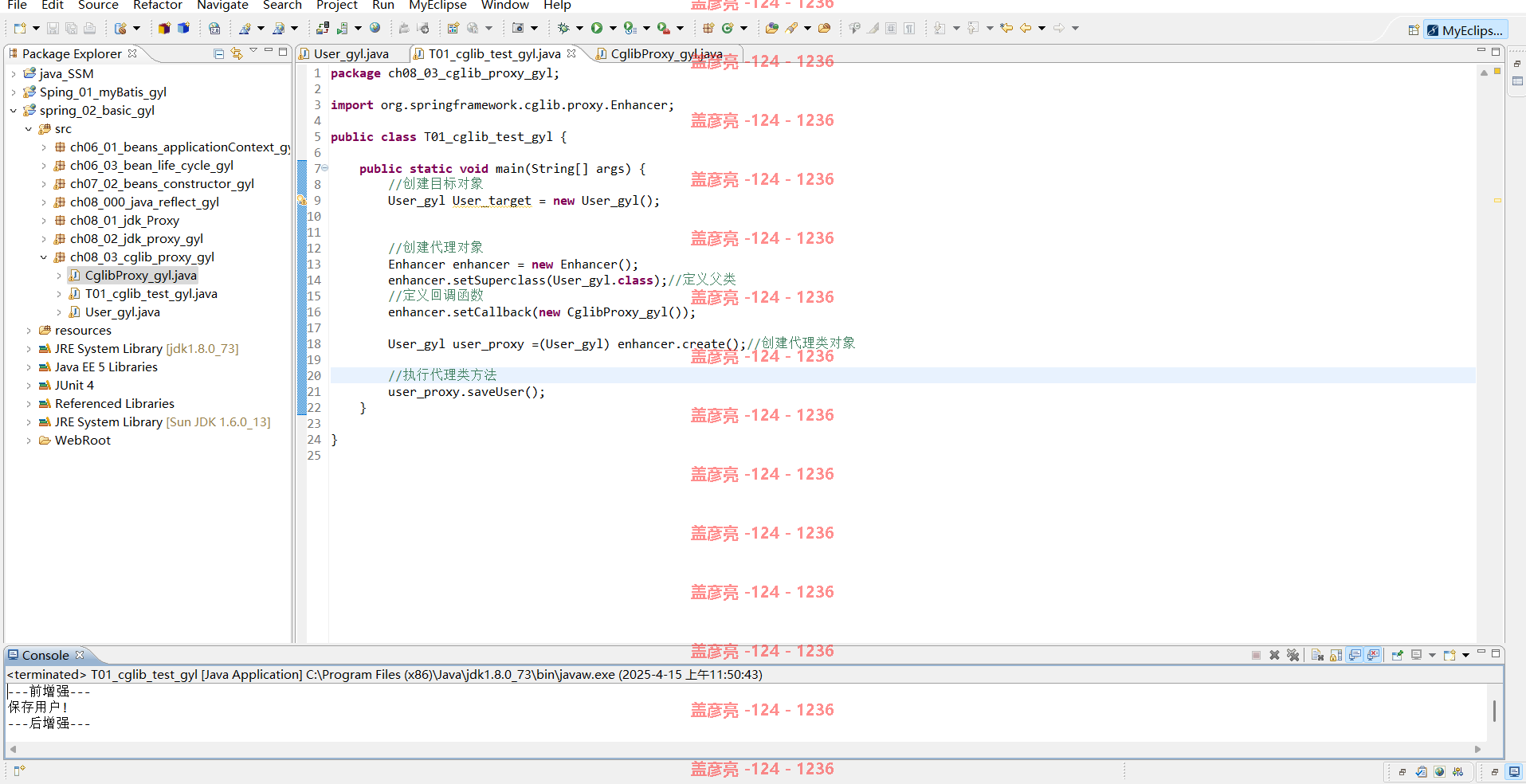
Task: Toggle Scroll Lock in Console toolbar
Action: [1336, 655]
